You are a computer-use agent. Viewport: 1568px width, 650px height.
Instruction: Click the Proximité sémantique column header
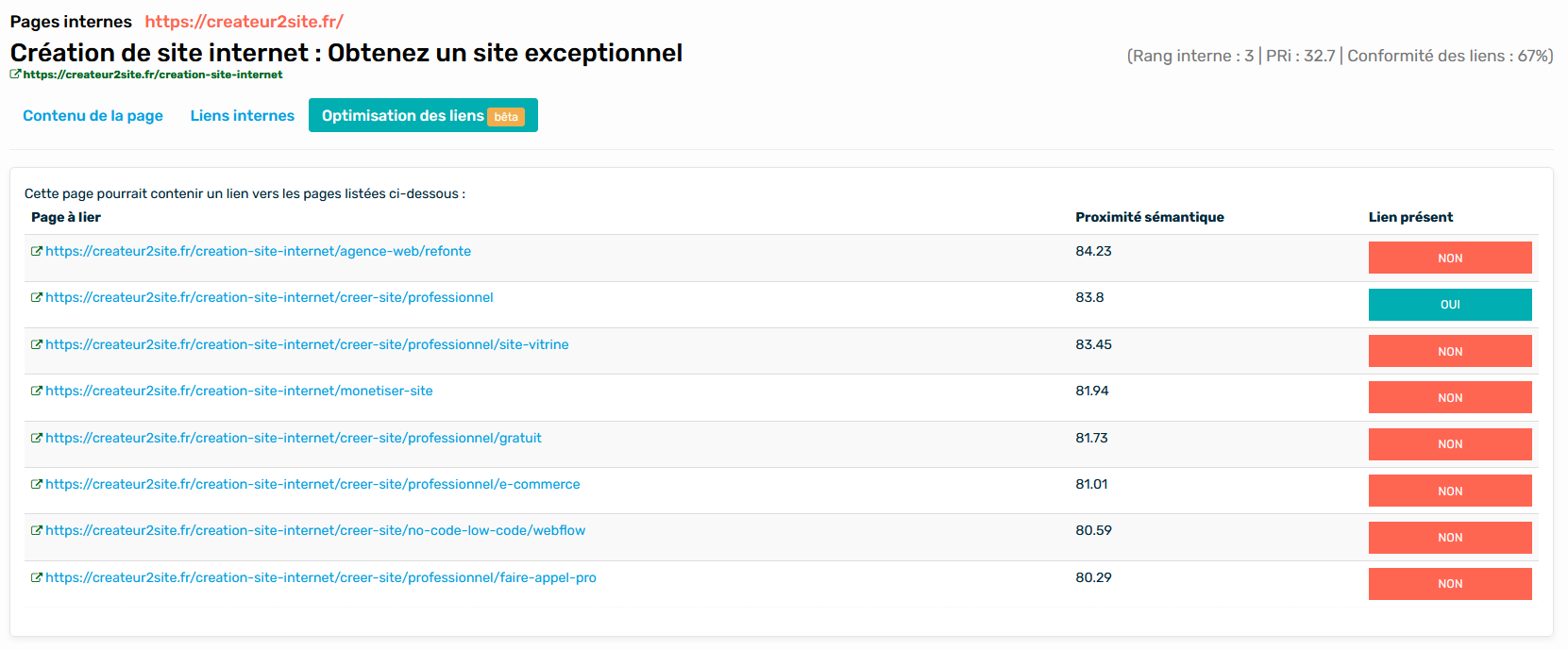[x=1149, y=217]
